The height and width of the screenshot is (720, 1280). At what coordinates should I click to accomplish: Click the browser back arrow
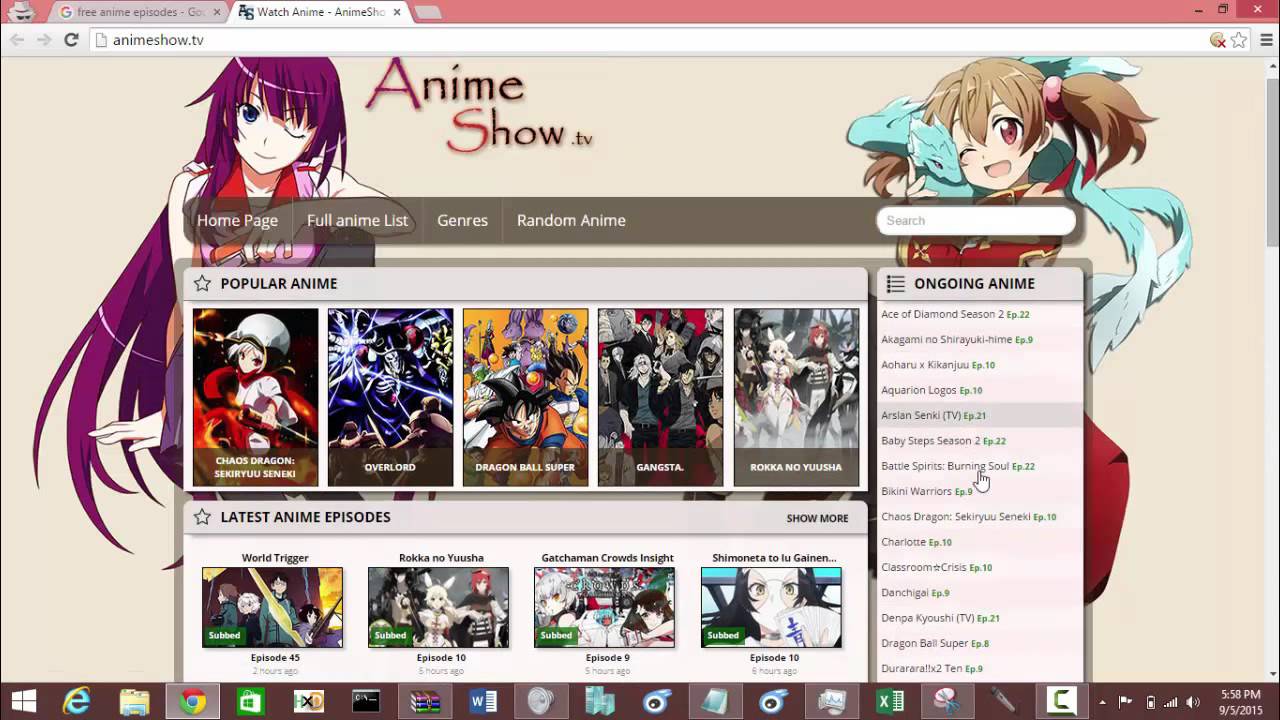(x=17, y=40)
